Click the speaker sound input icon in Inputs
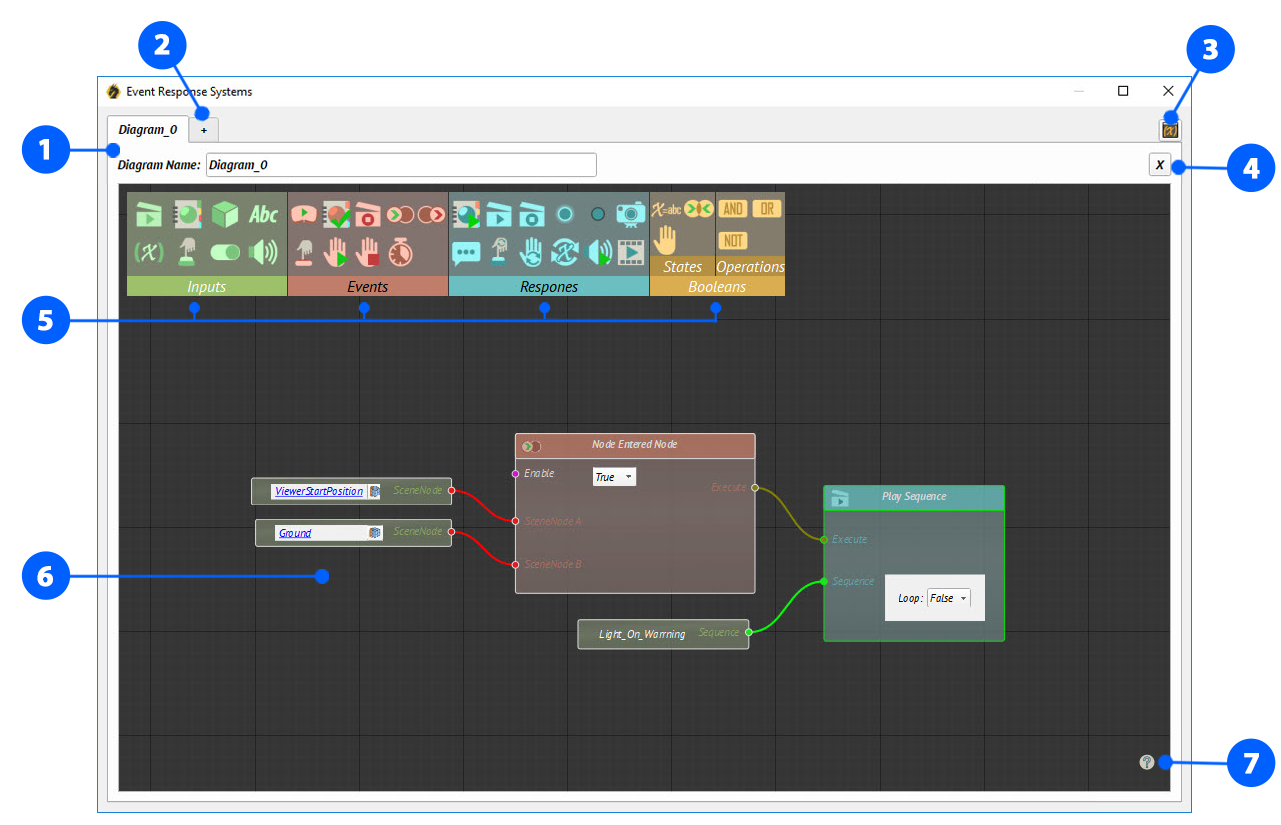Image resolution: width=1281 pixels, height=825 pixels. (263, 252)
